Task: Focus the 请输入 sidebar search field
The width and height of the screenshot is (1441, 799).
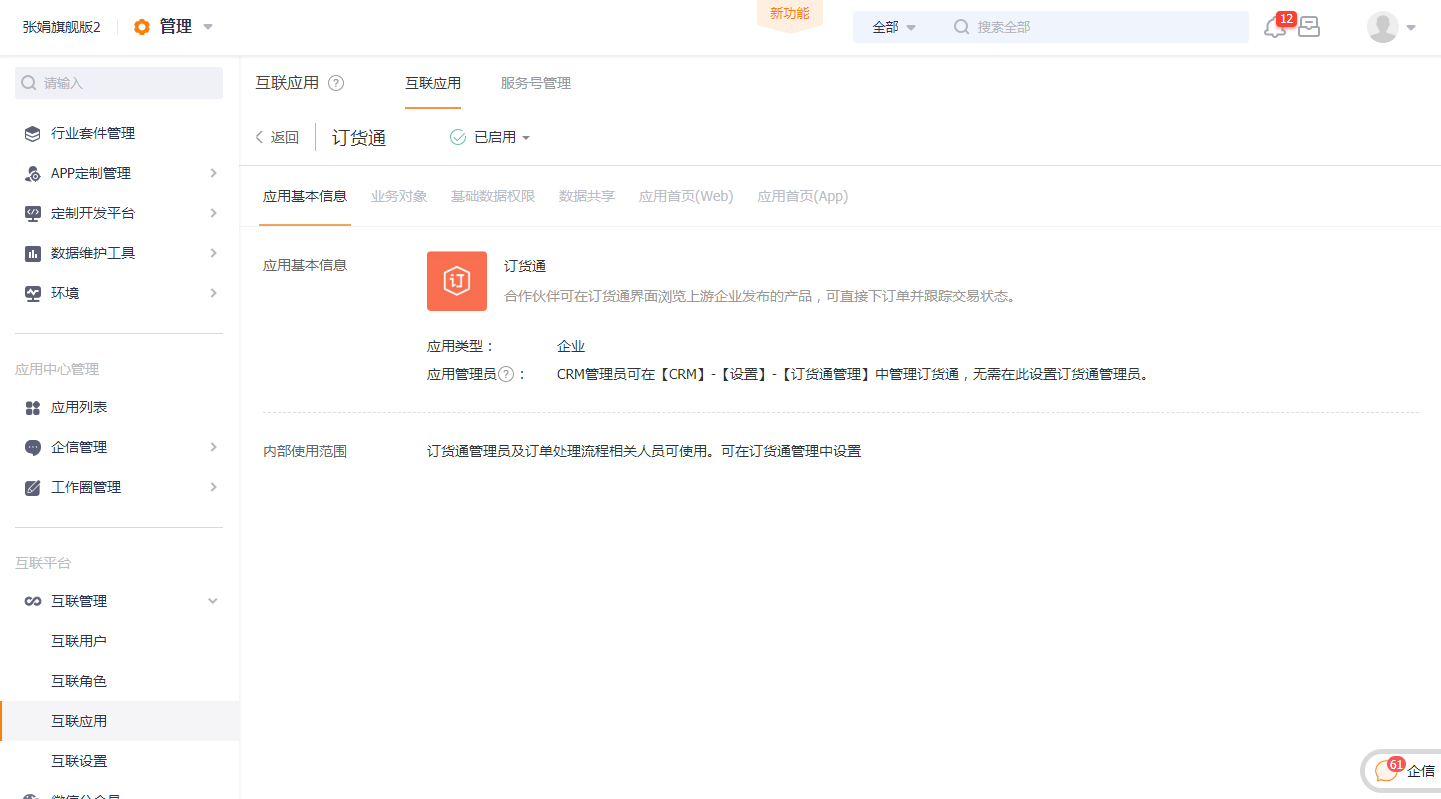Action: tap(119, 83)
